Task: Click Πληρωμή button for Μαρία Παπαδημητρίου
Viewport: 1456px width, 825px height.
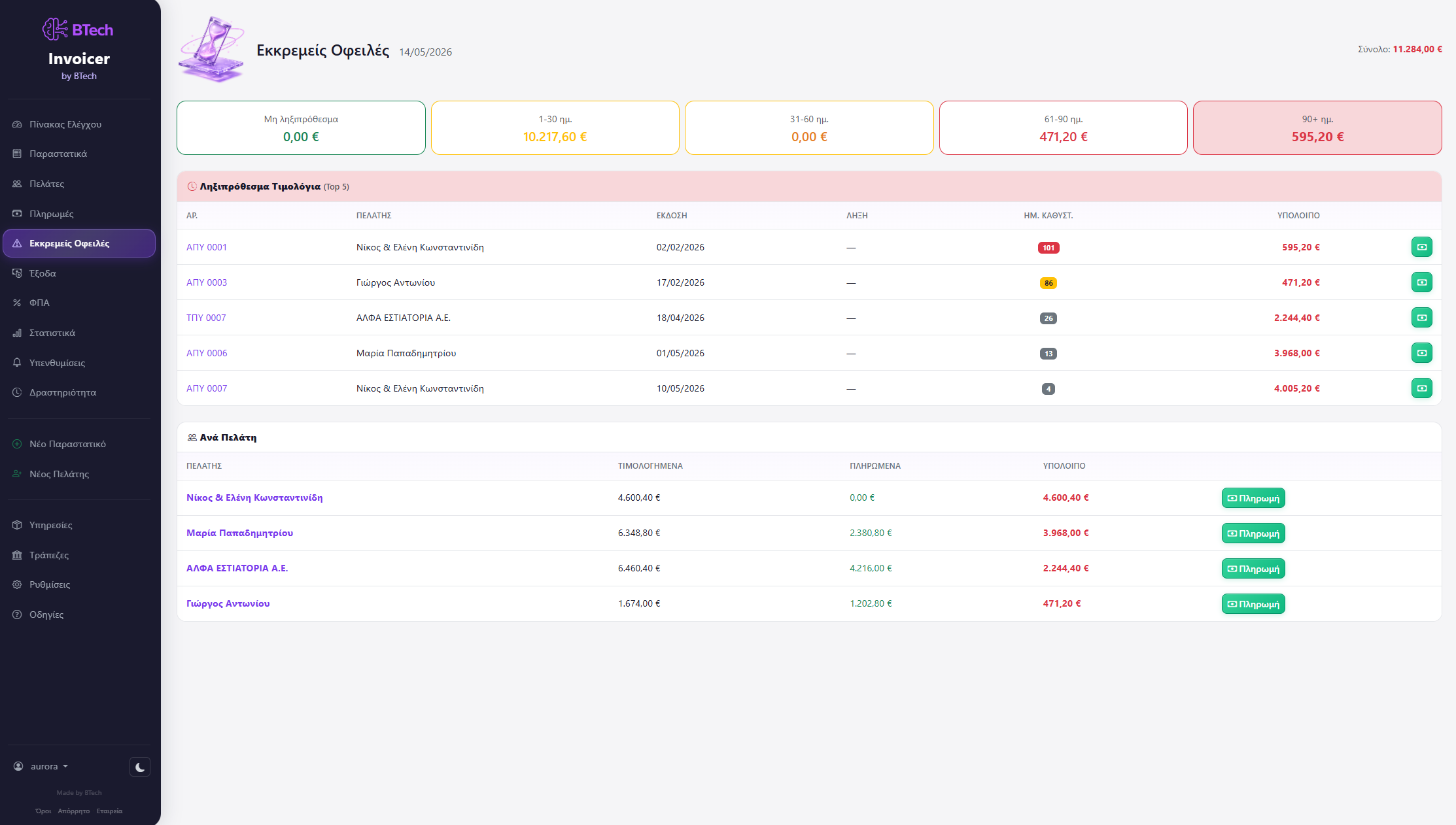Action: point(1253,533)
